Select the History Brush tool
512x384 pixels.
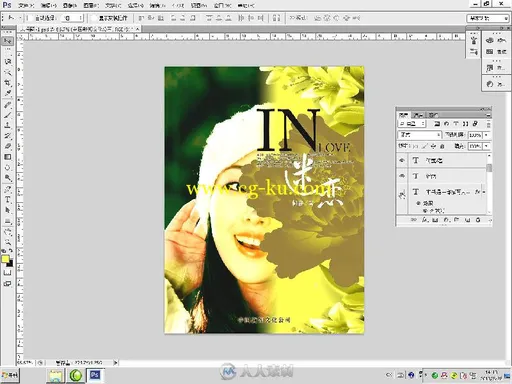click(8, 136)
